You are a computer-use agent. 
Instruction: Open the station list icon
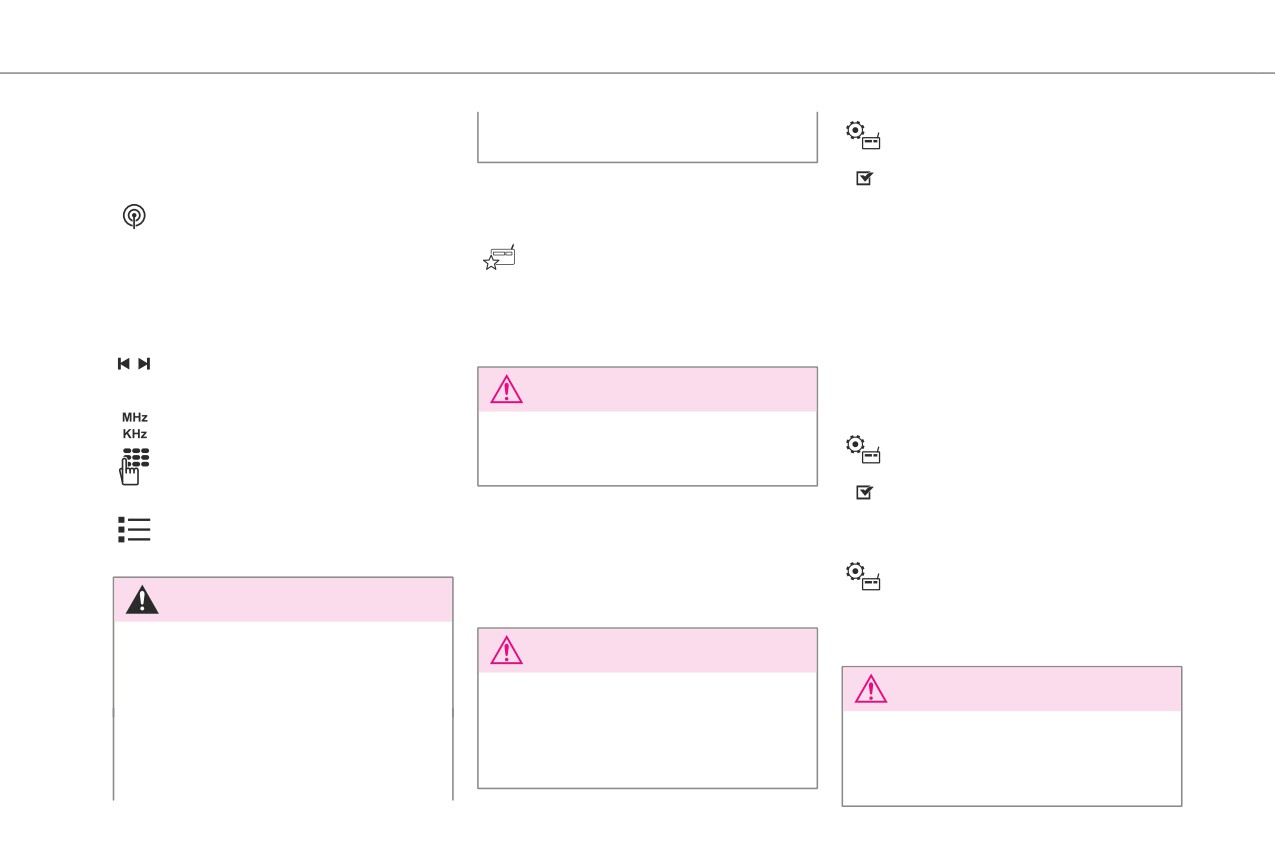click(x=134, y=530)
